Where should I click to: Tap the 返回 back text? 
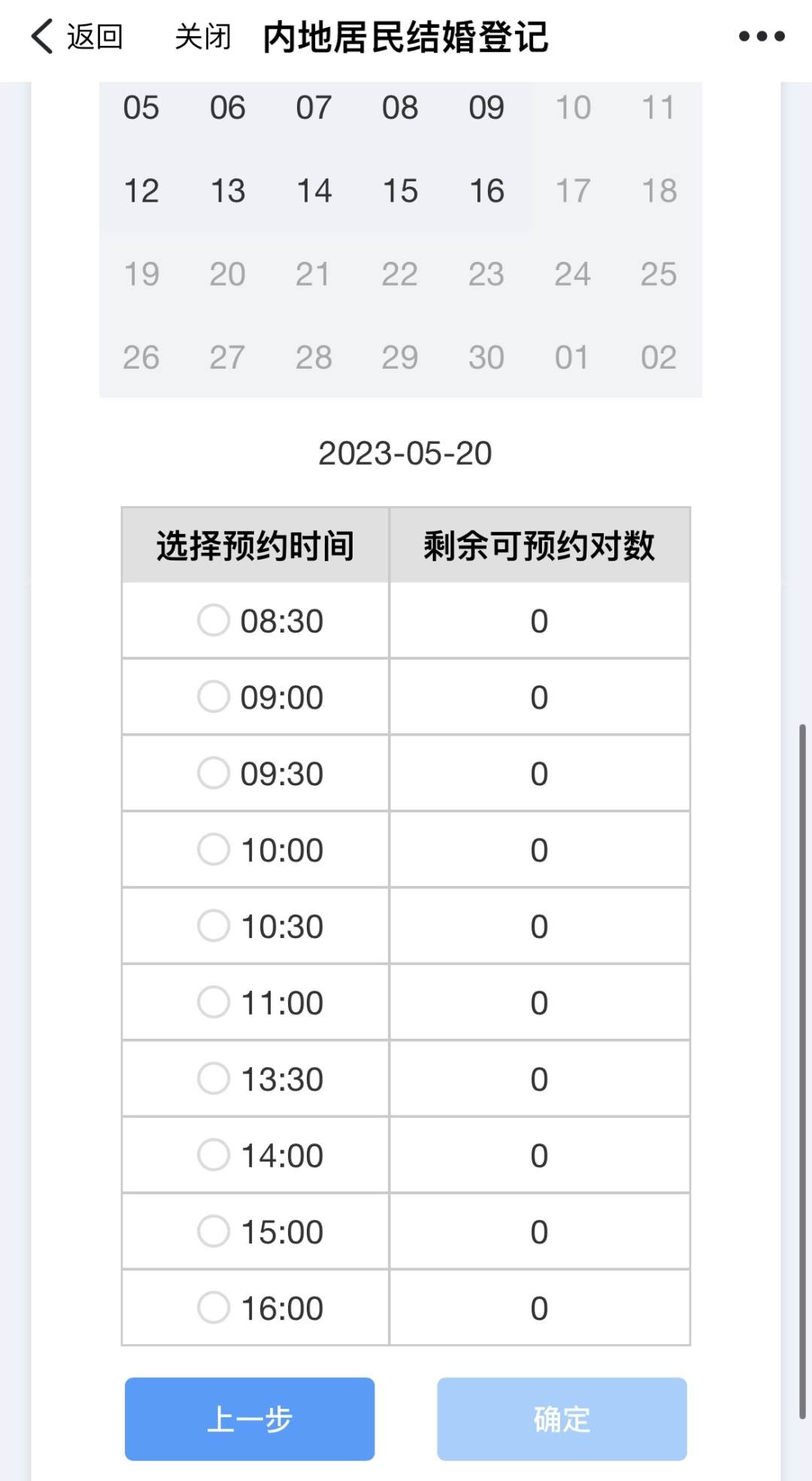pyautogui.click(x=95, y=36)
